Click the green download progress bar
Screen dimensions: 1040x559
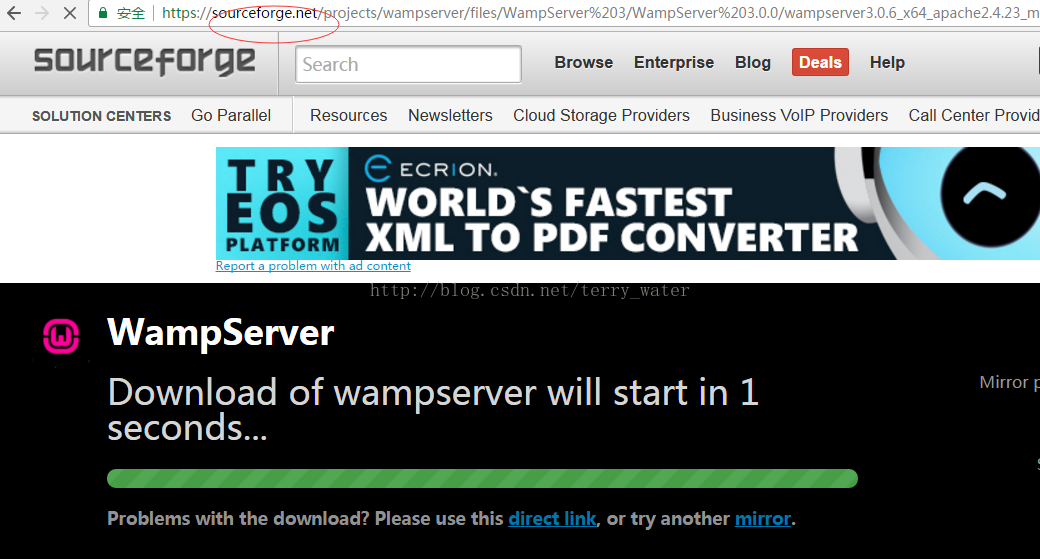[482, 478]
